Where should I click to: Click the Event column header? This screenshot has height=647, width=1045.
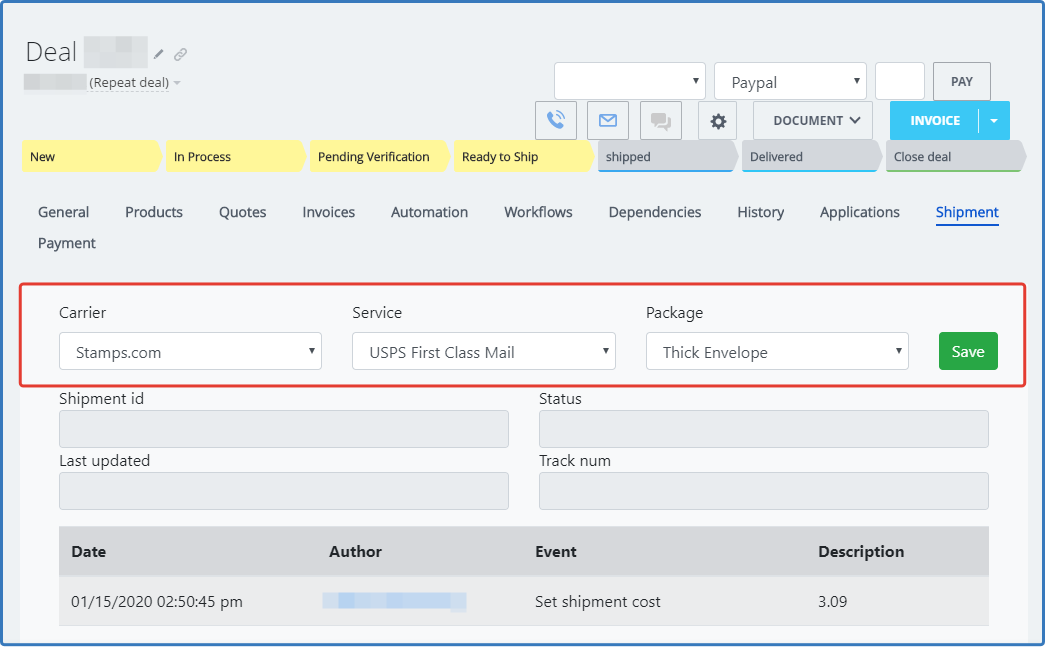(556, 552)
